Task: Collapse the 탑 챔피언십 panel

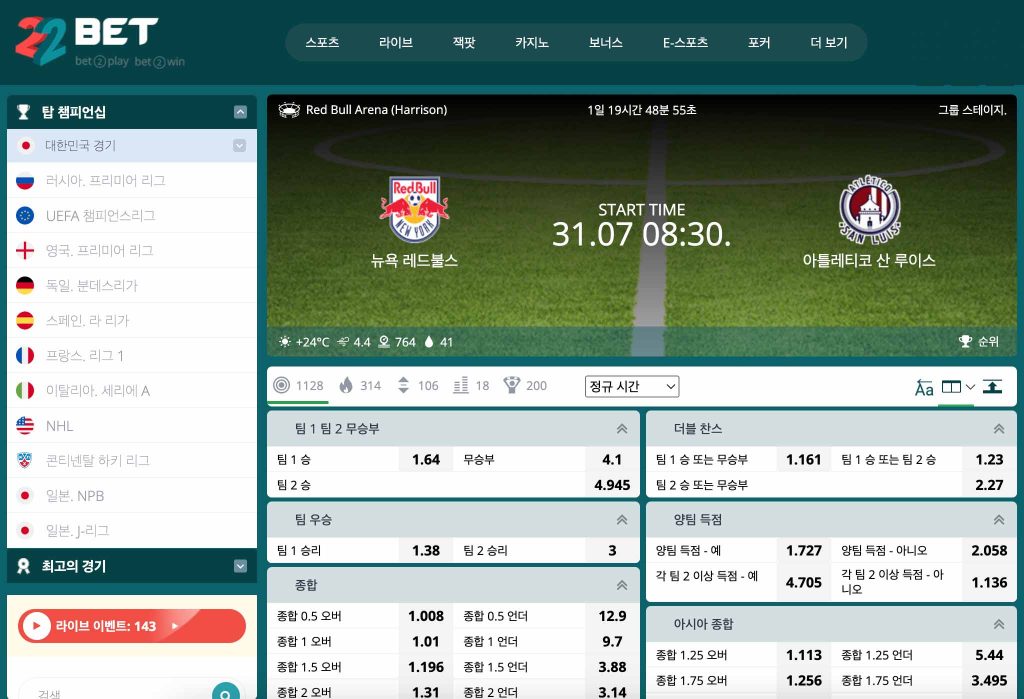Action: [x=240, y=112]
